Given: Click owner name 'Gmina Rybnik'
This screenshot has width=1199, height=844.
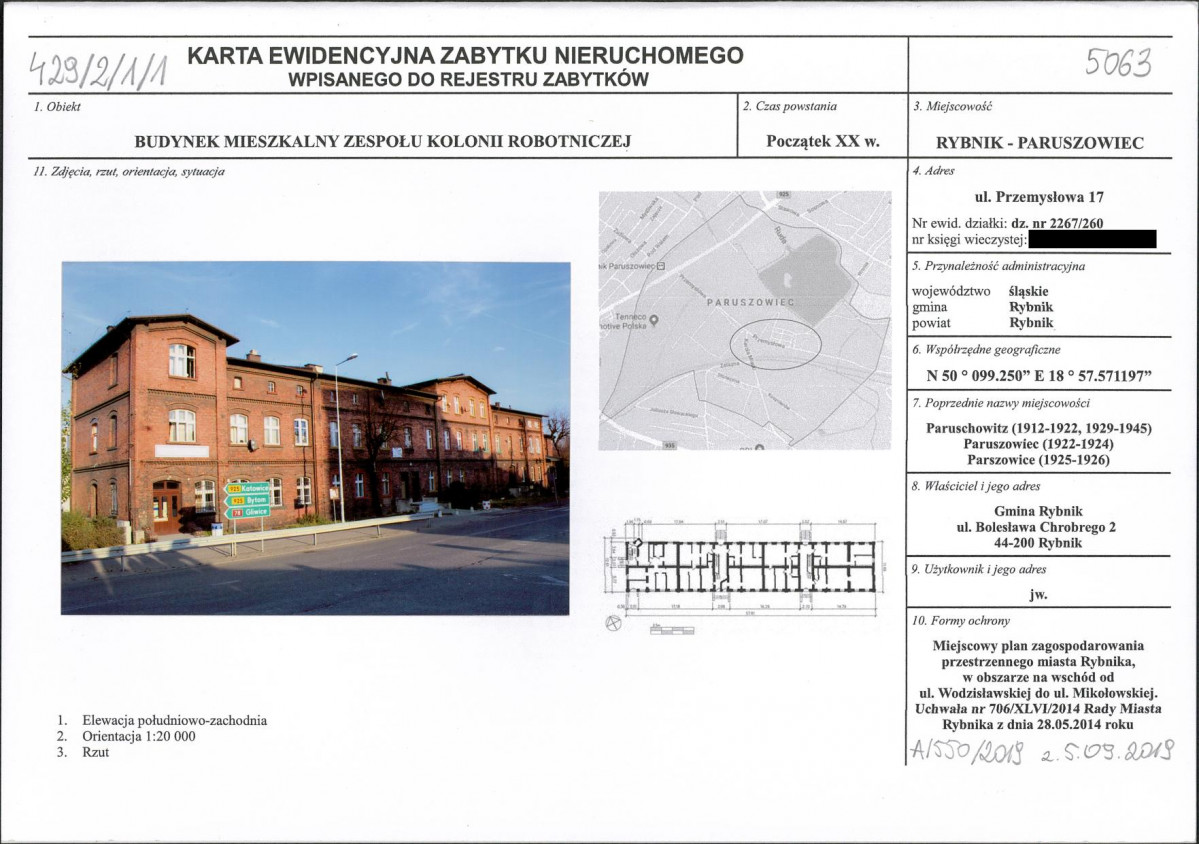Looking at the screenshot, I should (x=1038, y=511).
